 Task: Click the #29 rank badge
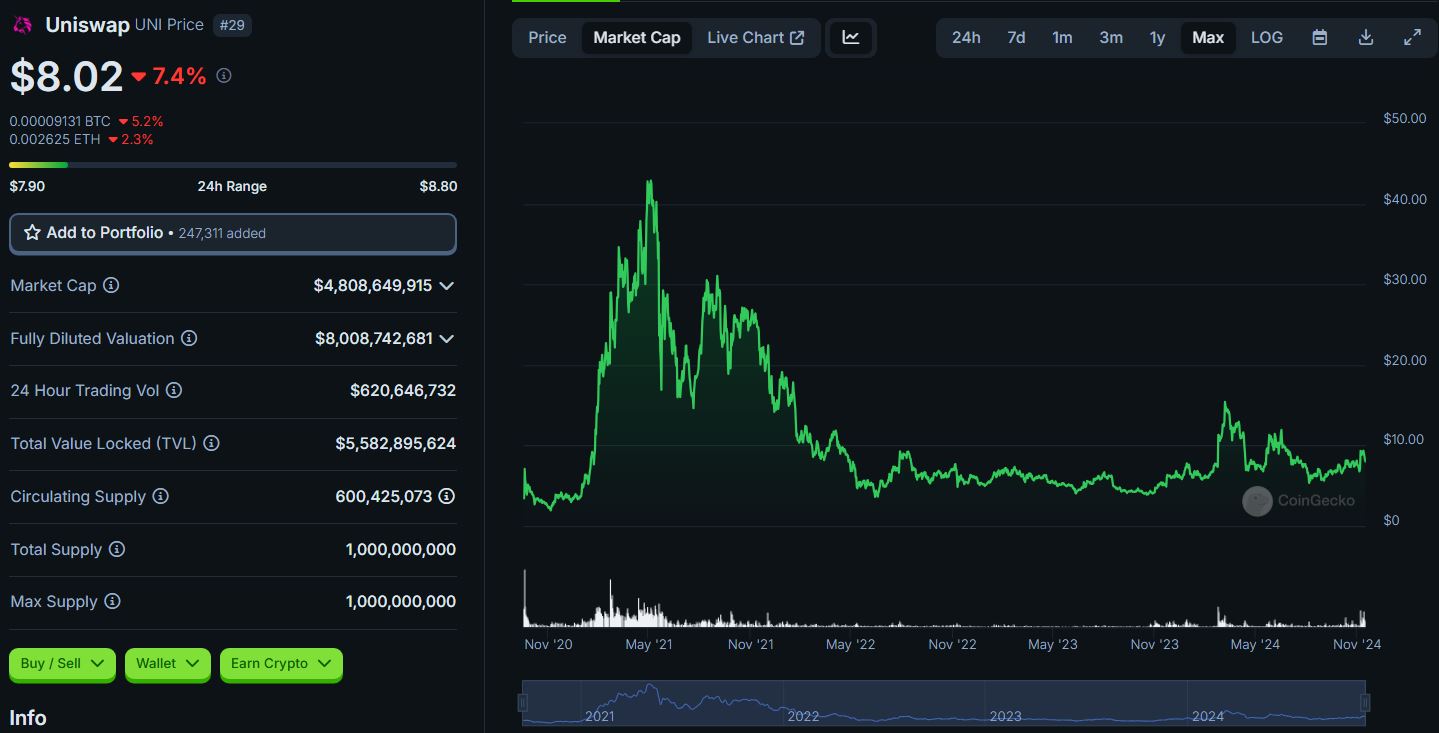click(231, 24)
